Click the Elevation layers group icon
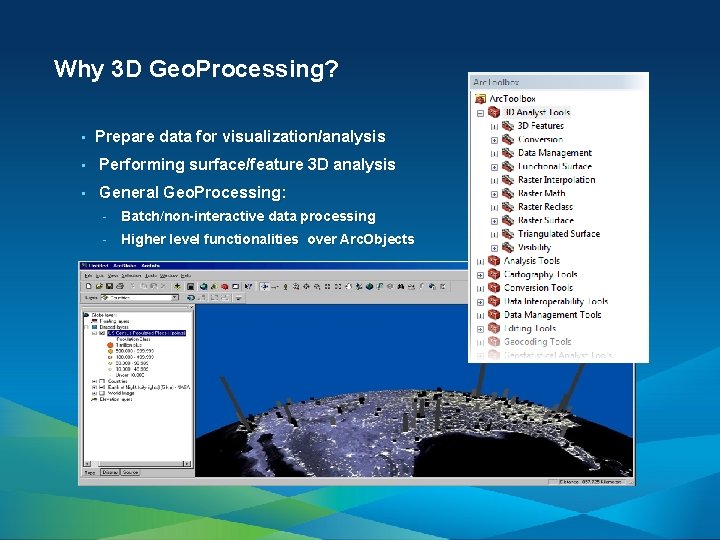Screen dimensions: 720x540 (x=94, y=399)
